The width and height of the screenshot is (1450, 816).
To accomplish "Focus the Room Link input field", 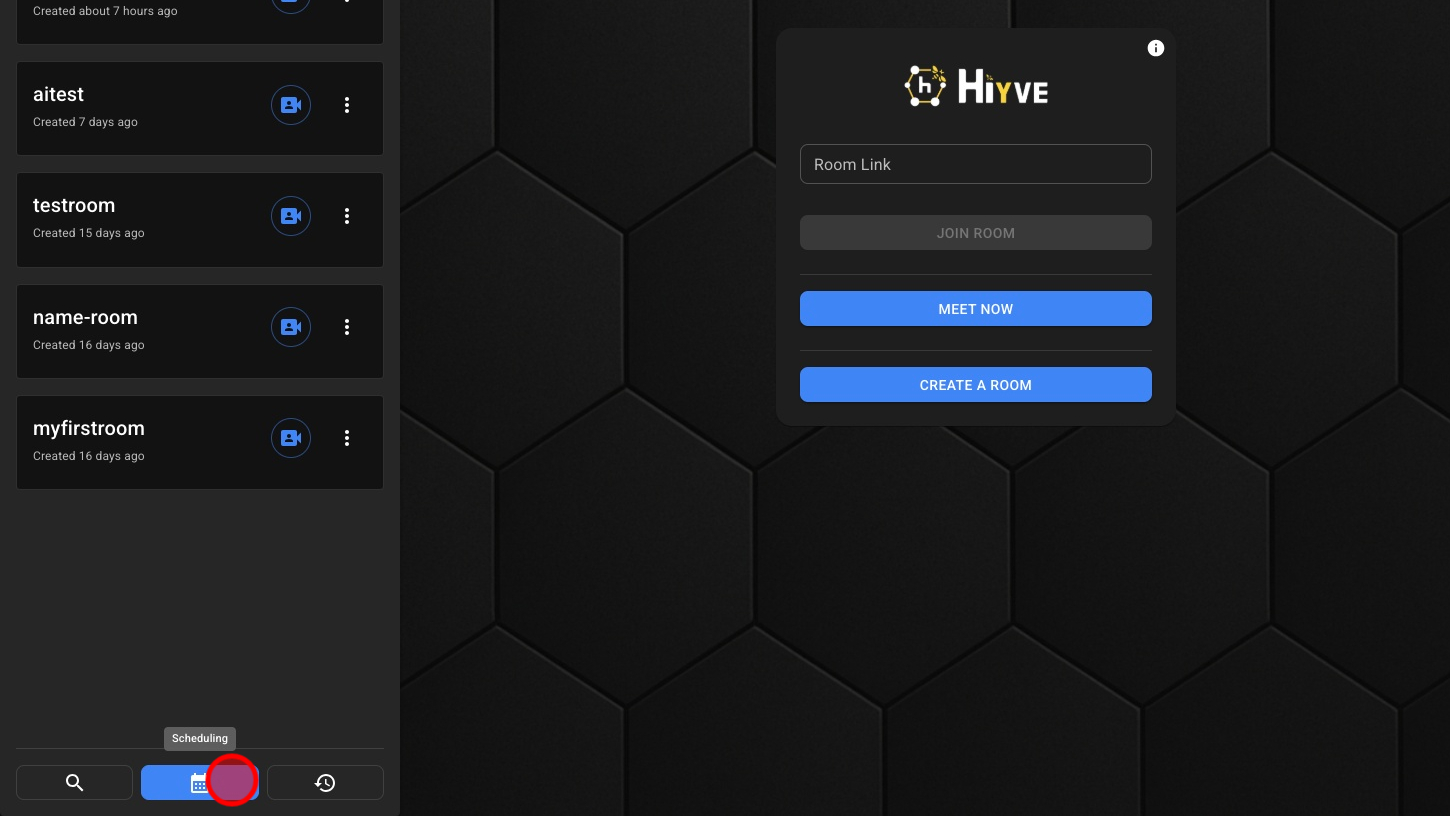I will 975,164.
